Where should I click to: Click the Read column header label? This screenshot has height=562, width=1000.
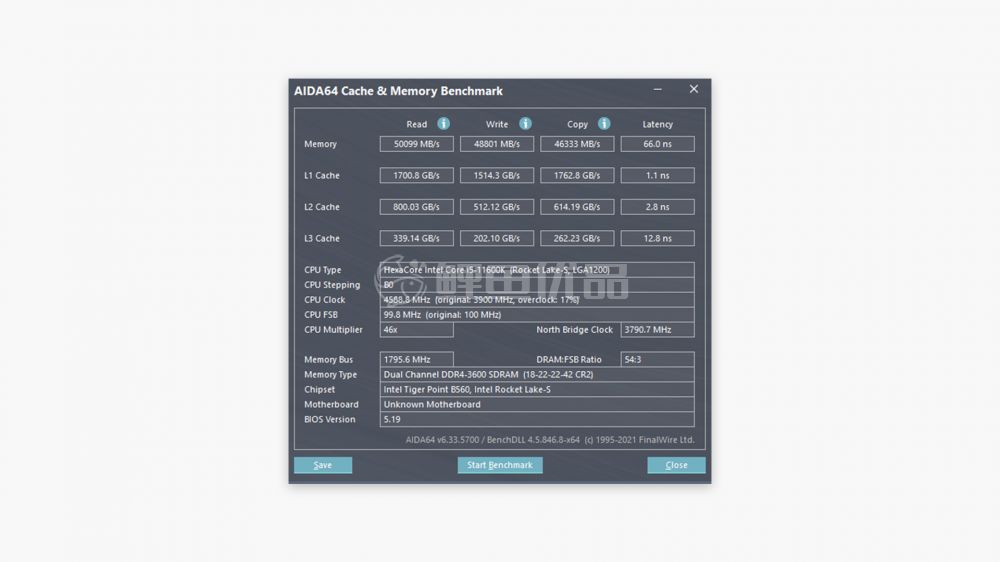click(x=416, y=124)
